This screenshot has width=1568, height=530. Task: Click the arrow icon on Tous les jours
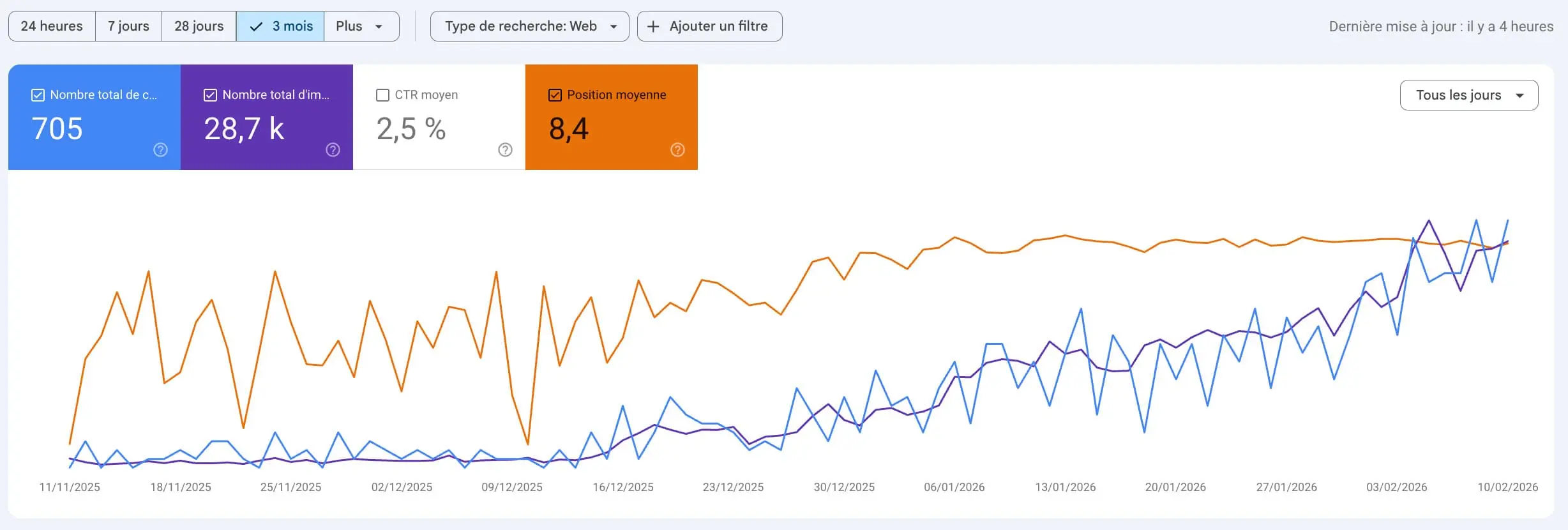click(1520, 95)
